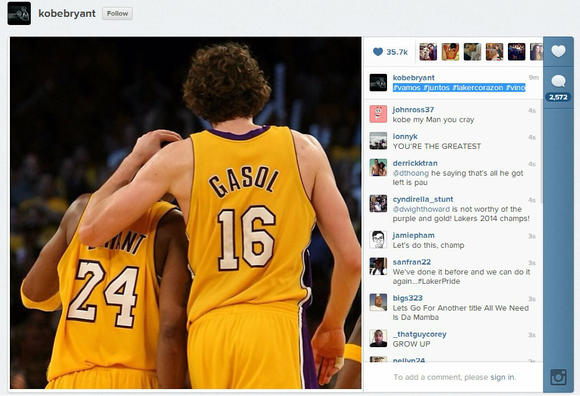Click the @dwighthoward mention
The height and width of the screenshot is (396, 580).
pyautogui.click(x=421, y=209)
